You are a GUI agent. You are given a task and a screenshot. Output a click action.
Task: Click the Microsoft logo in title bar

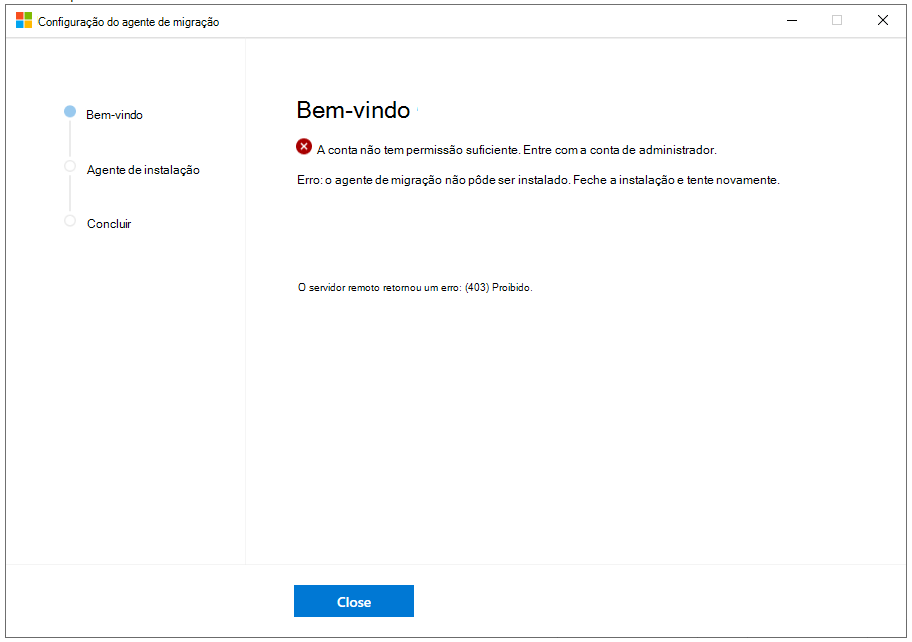point(24,20)
